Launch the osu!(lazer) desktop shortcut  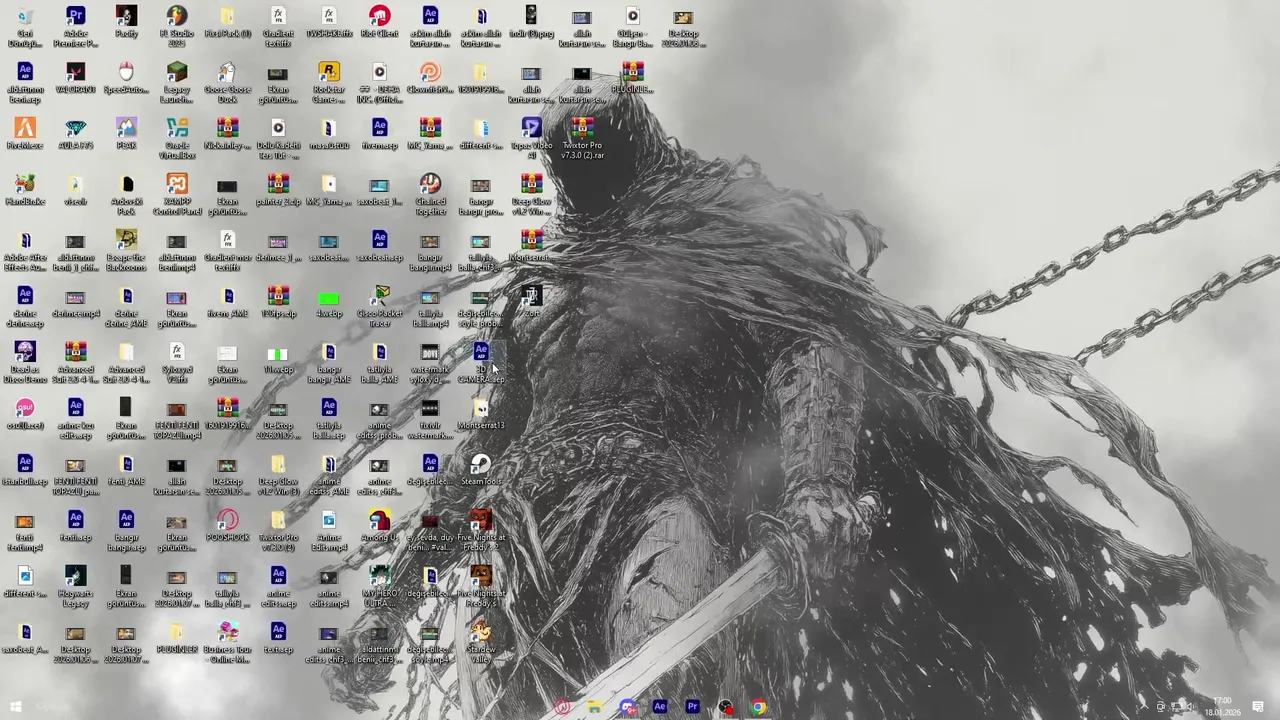click(x=25, y=414)
